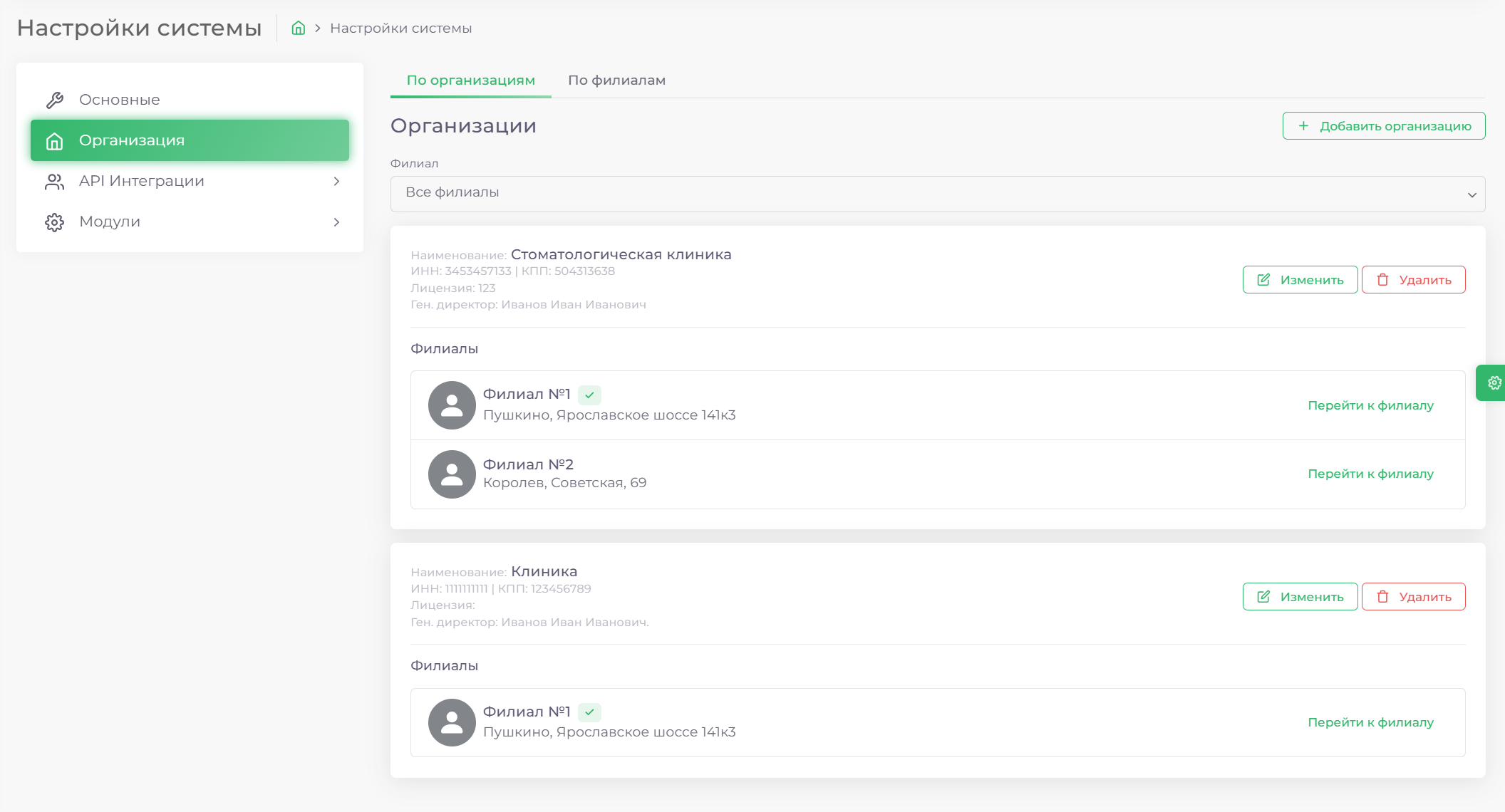
Task: Open the Основные settings section
Action: click(x=190, y=100)
